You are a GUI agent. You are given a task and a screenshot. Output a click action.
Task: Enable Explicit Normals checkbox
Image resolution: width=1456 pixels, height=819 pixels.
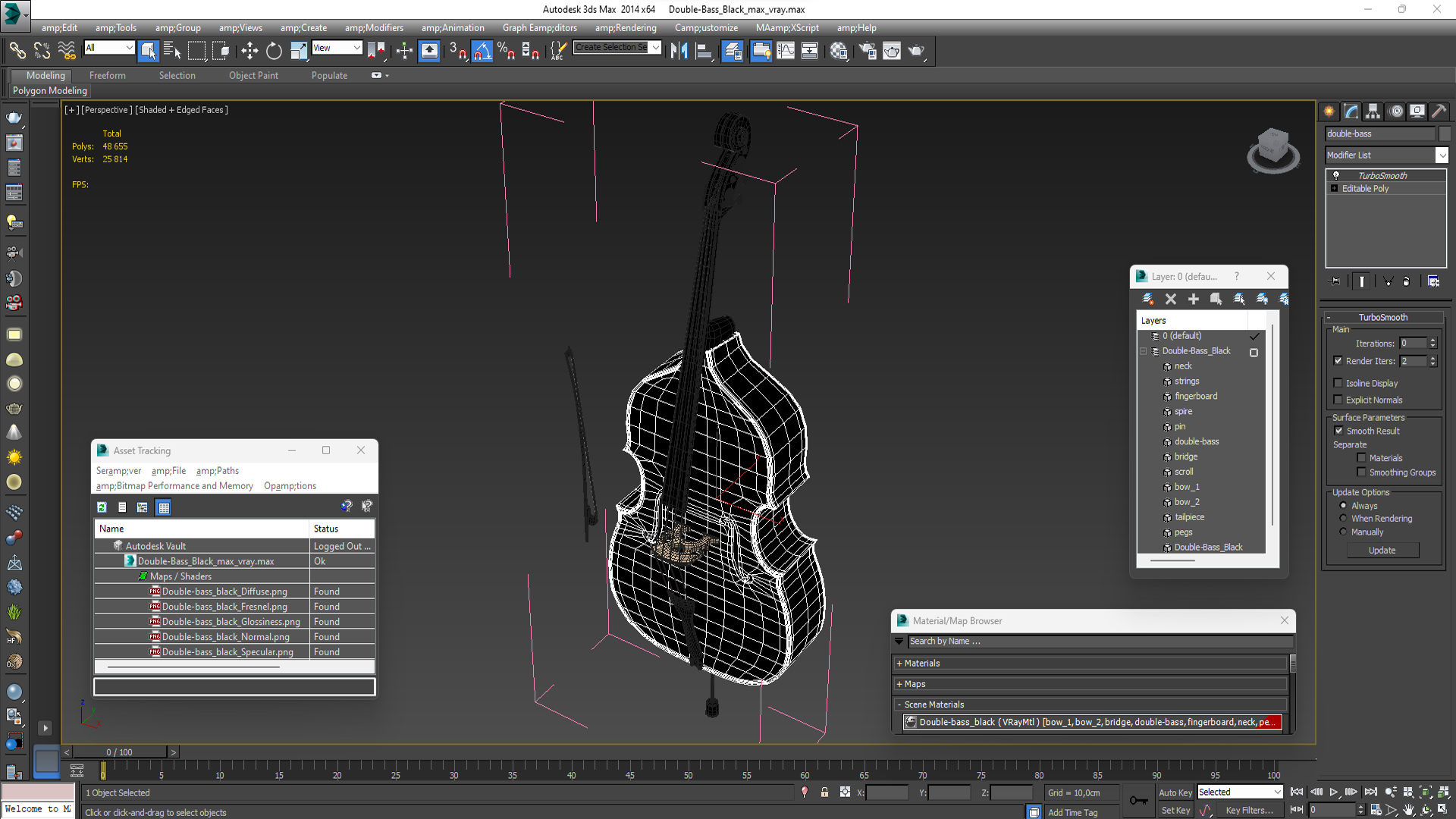[x=1338, y=400]
